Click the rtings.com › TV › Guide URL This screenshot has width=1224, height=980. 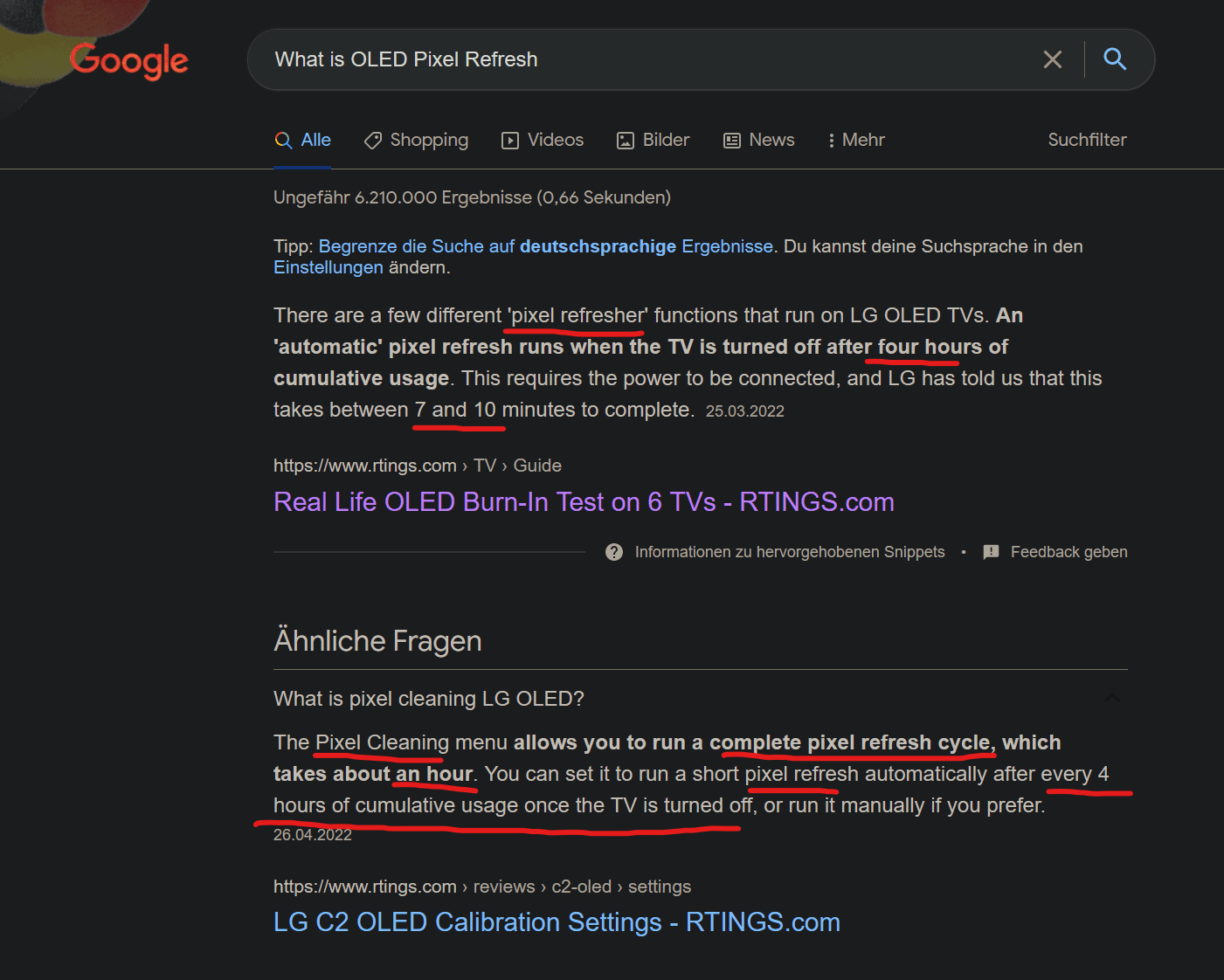coord(418,466)
